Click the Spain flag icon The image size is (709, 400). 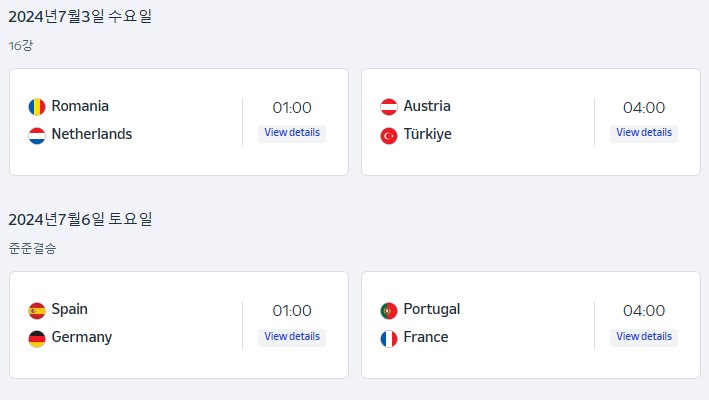tap(37, 311)
